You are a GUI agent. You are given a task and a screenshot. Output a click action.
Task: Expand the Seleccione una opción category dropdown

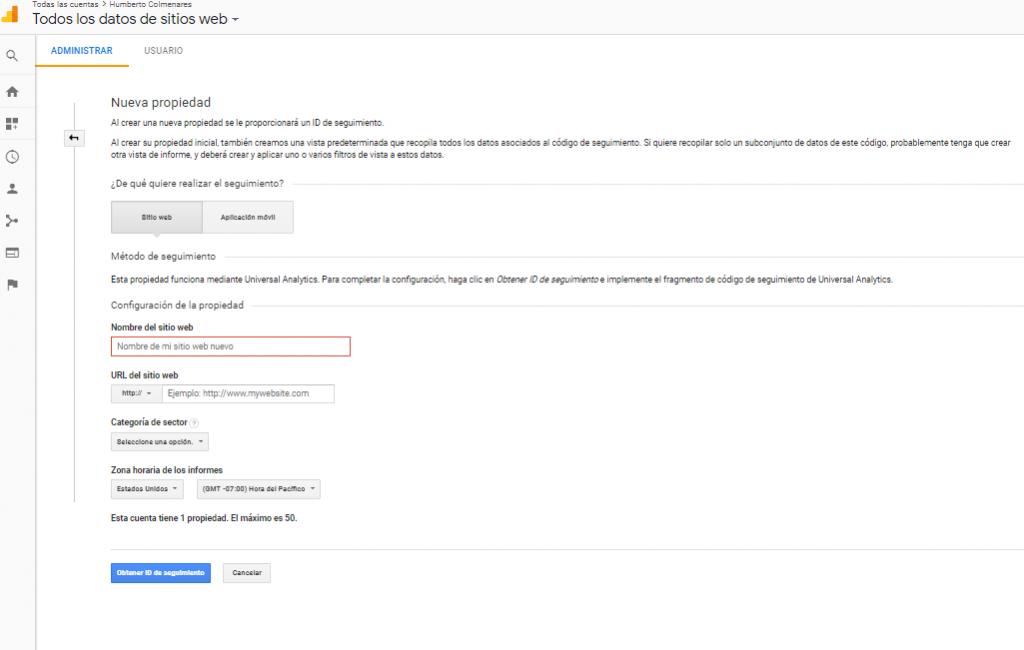(x=160, y=441)
